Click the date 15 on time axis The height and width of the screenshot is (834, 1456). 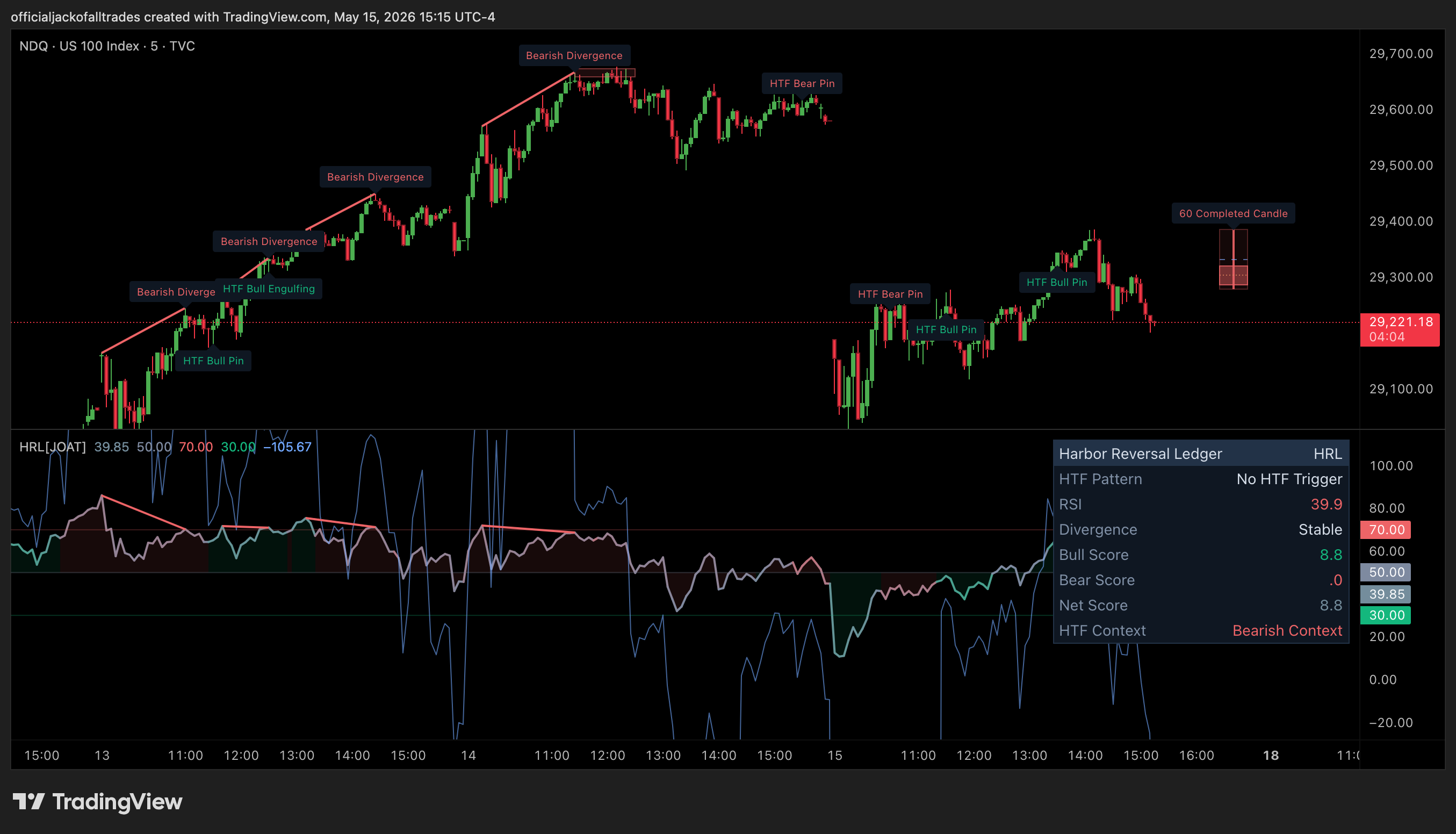coord(835,755)
